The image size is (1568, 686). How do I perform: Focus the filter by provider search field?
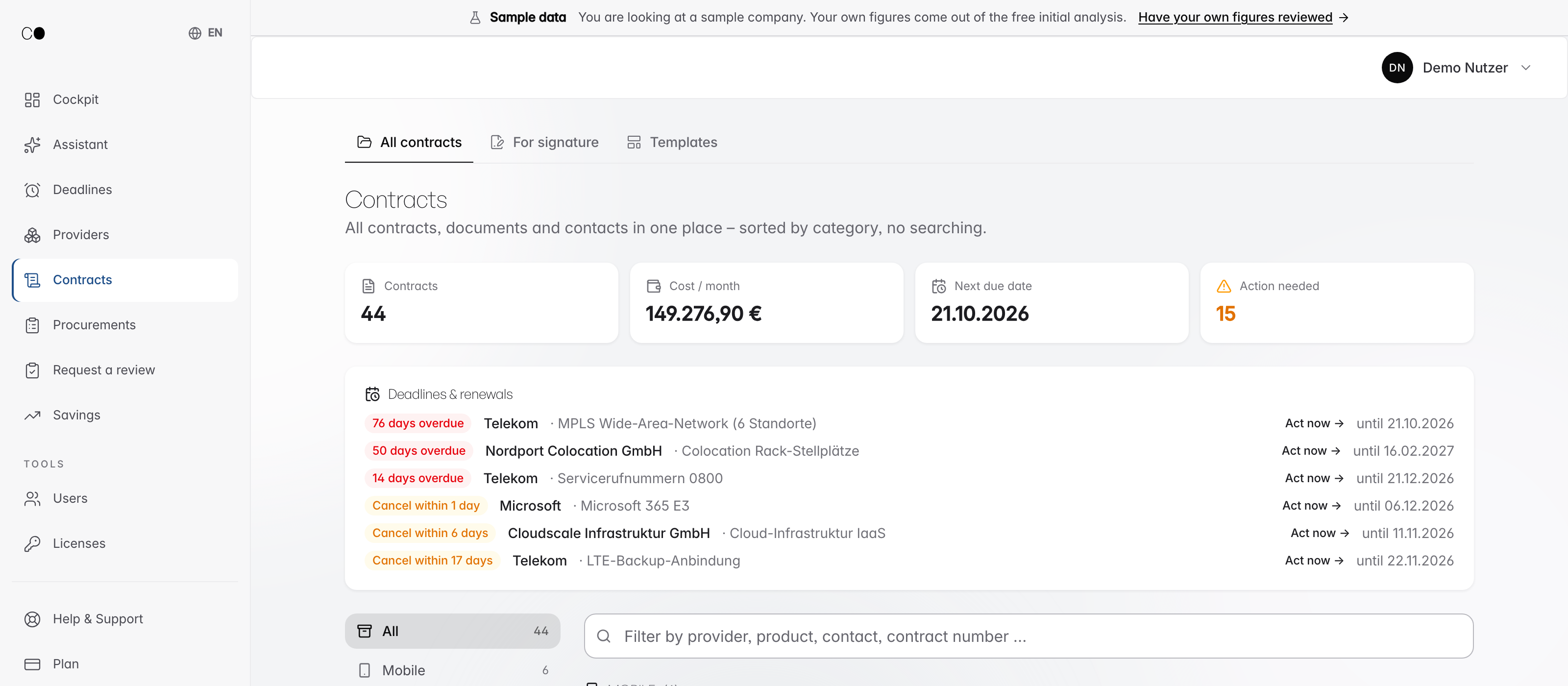coord(1028,636)
